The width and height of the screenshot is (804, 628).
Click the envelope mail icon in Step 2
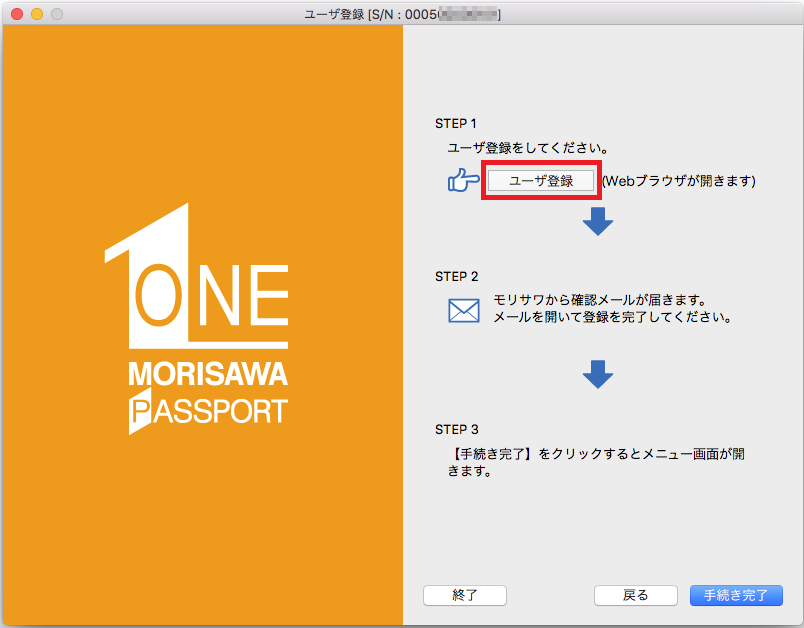464,310
